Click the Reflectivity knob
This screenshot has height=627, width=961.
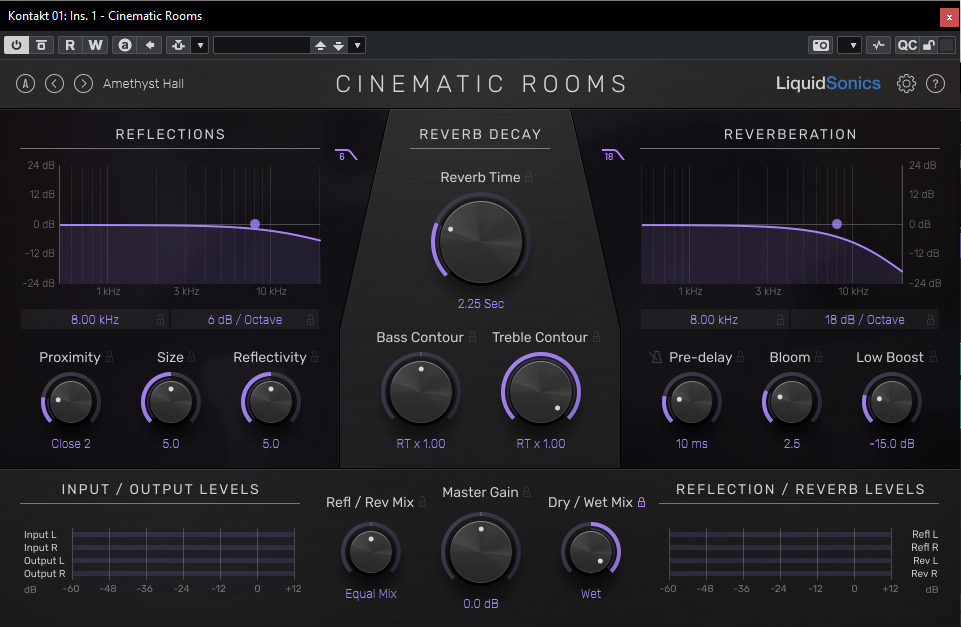(270, 401)
